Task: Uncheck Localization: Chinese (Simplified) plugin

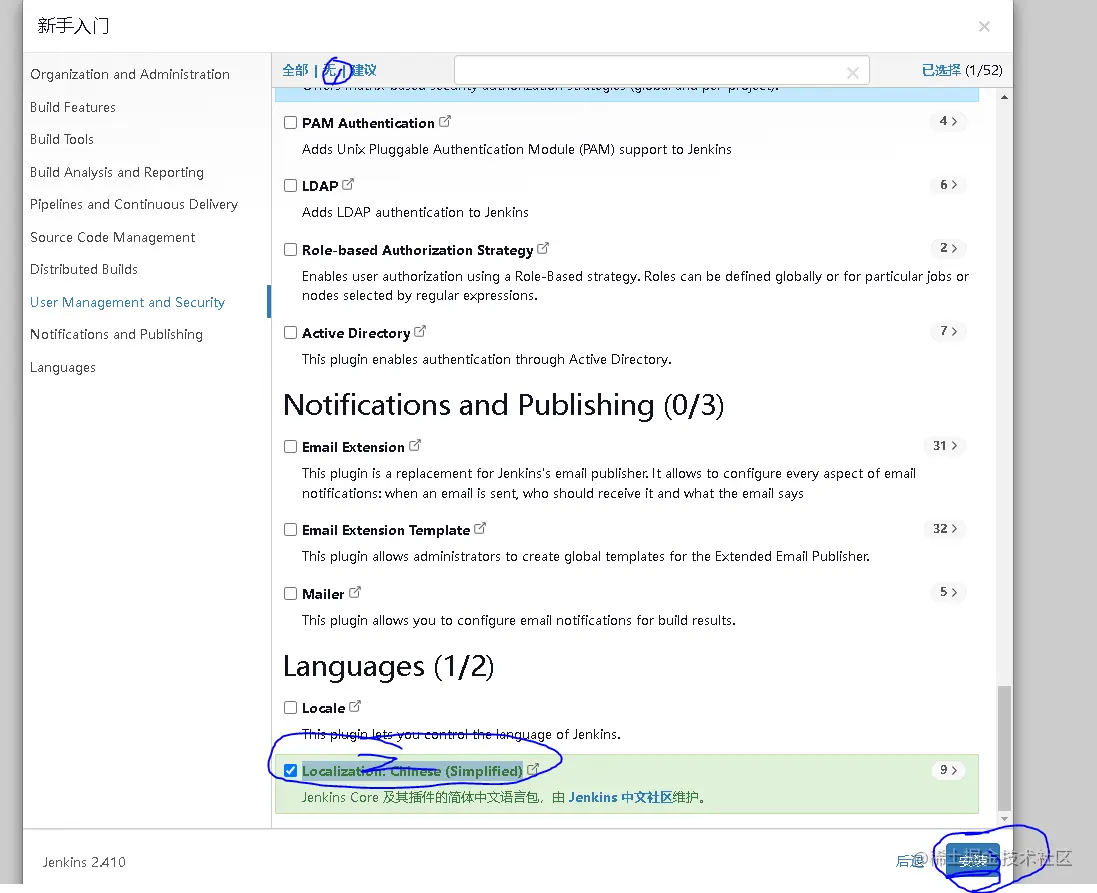Action: [x=290, y=771]
